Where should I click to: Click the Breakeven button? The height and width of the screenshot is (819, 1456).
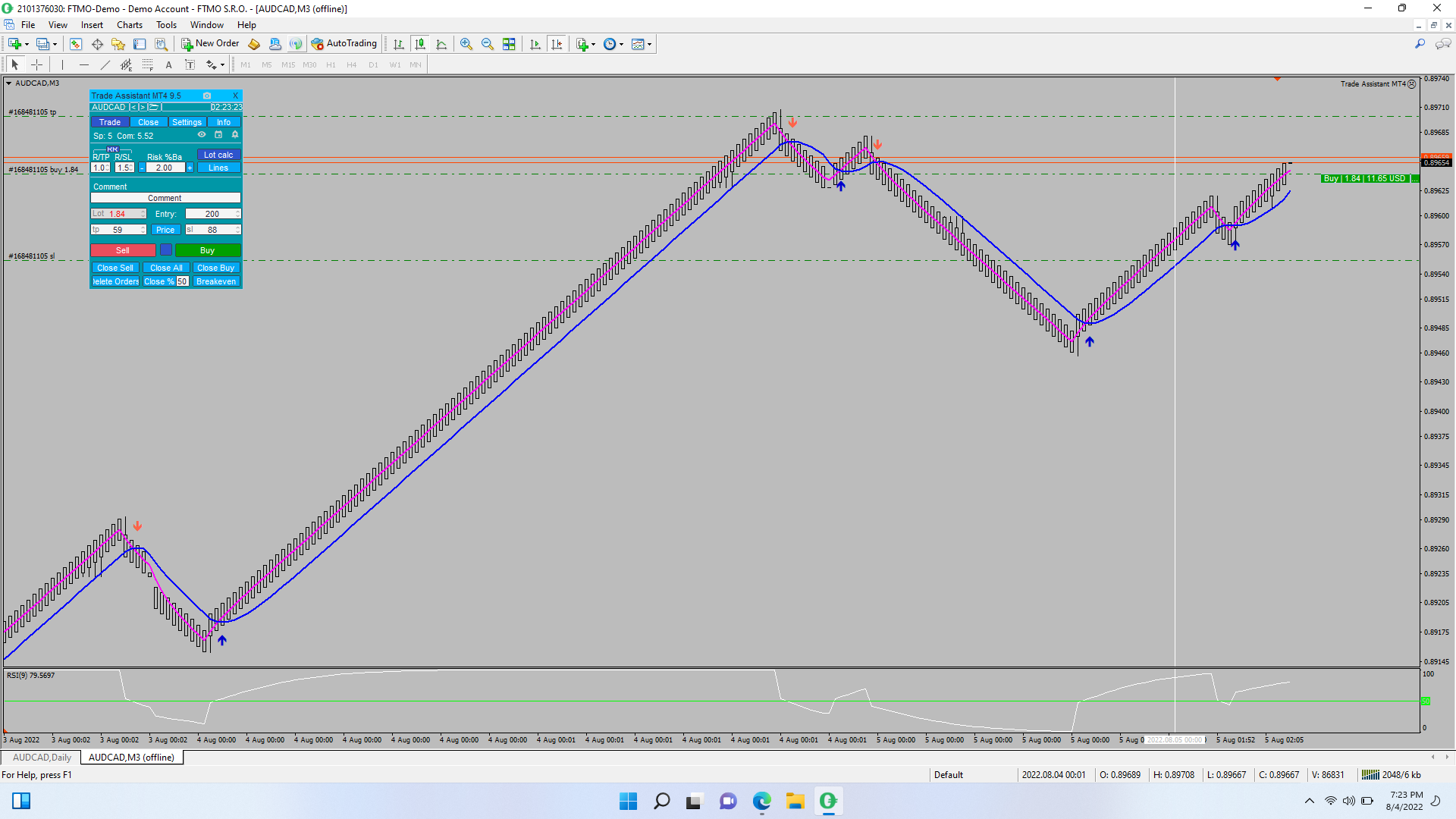[216, 281]
